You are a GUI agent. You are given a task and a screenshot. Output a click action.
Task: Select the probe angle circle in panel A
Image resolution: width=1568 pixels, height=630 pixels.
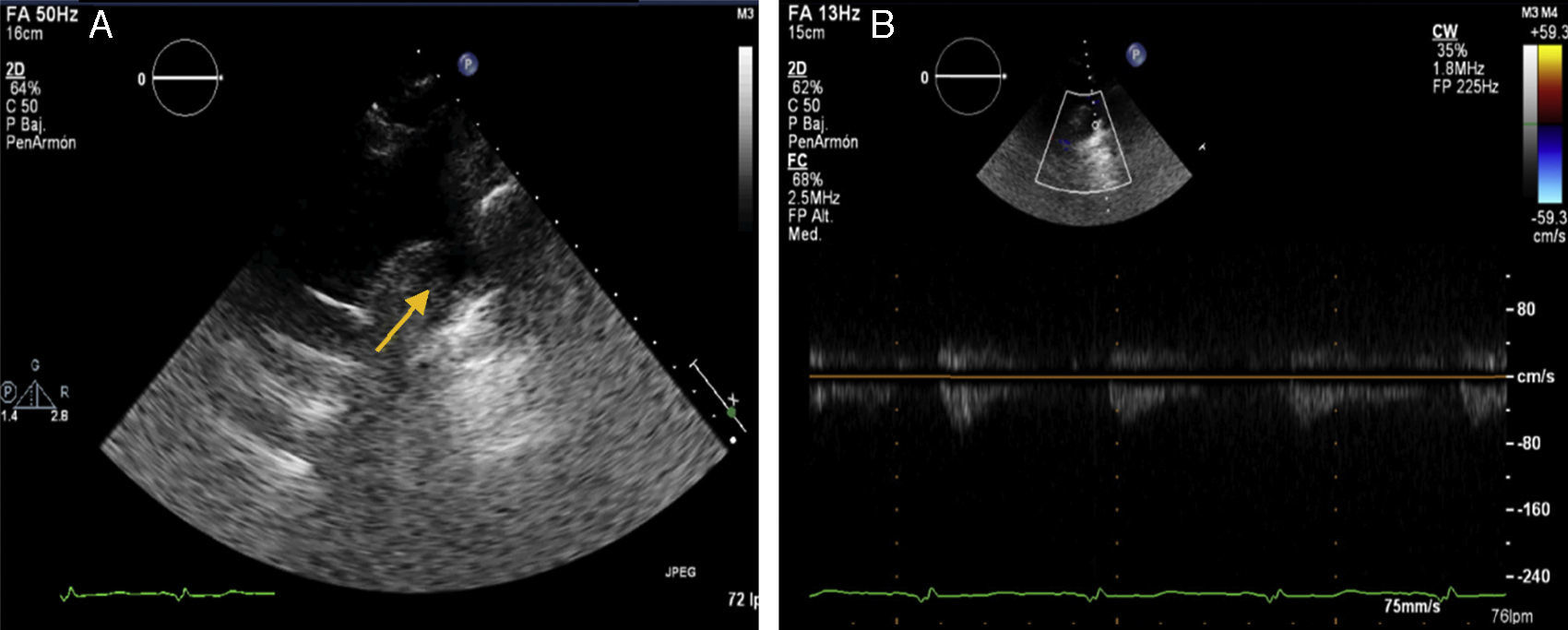pyautogui.click(x=185, y=78)
